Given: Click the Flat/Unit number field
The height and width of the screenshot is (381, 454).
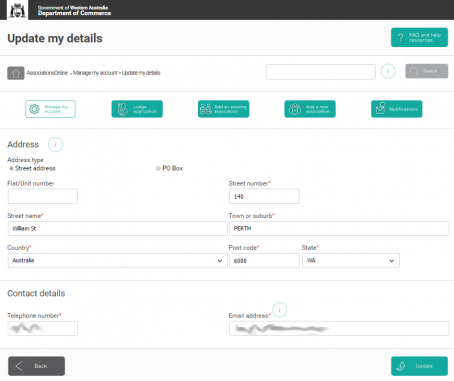Looking at the screenshot, I should coord(43,196).
